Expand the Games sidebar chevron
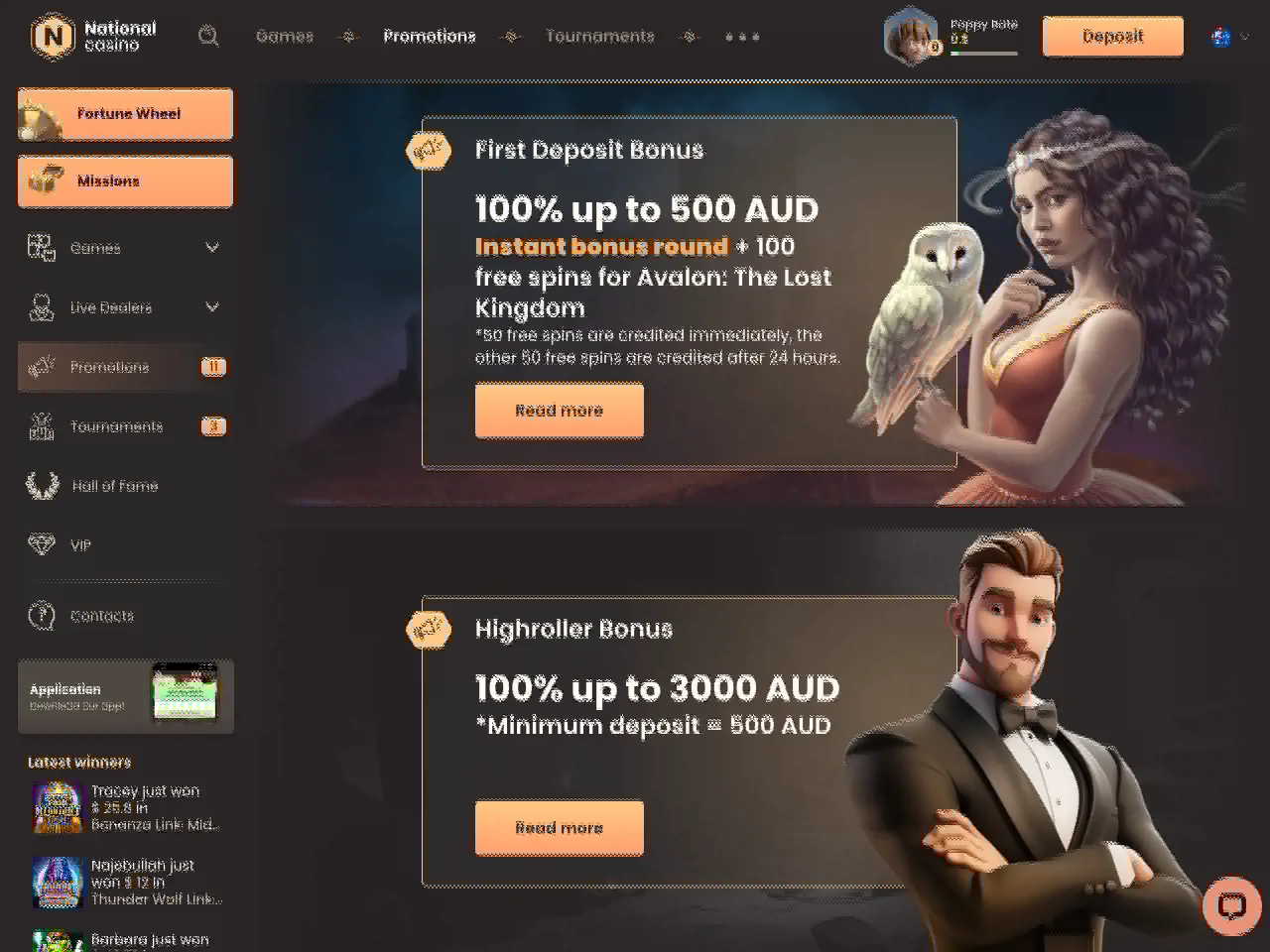 (x=212, y=248)
